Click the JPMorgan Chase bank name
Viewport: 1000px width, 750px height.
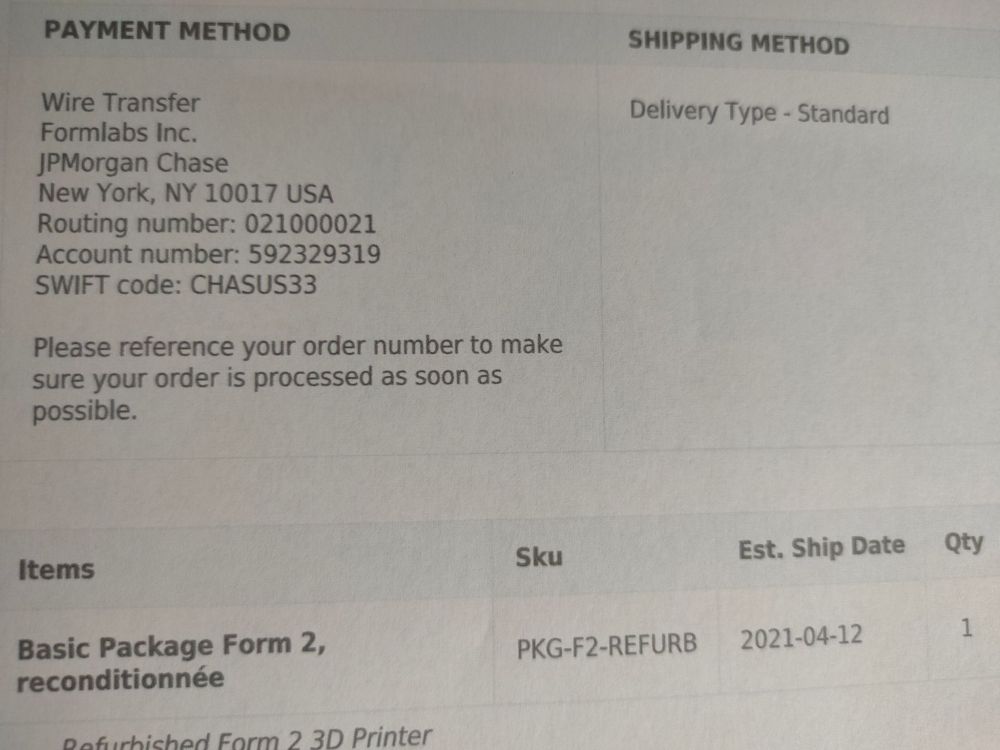click(x=134, y=163)
